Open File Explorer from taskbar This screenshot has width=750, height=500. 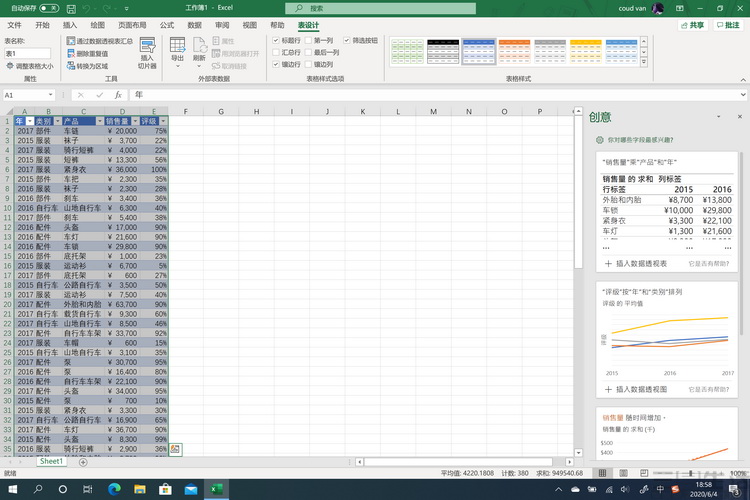pos(140,489)
